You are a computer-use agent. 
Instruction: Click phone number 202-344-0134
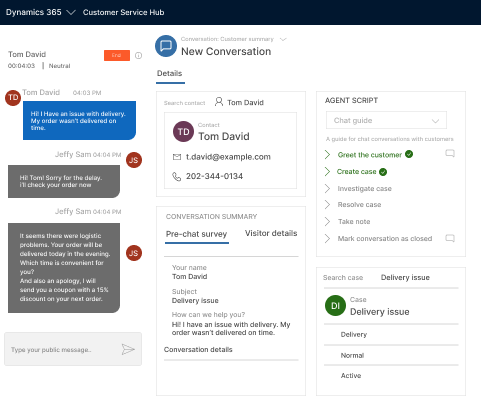214,176
